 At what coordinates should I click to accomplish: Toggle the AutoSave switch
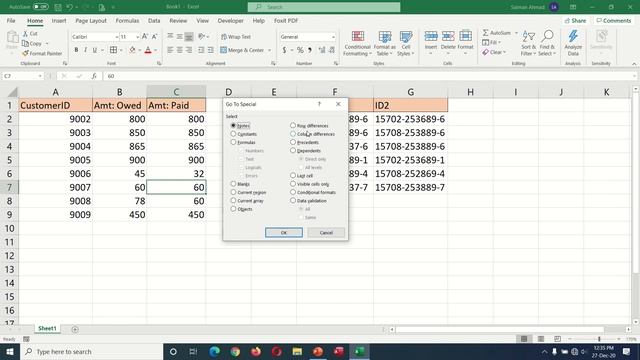click(x=40, y=7)
